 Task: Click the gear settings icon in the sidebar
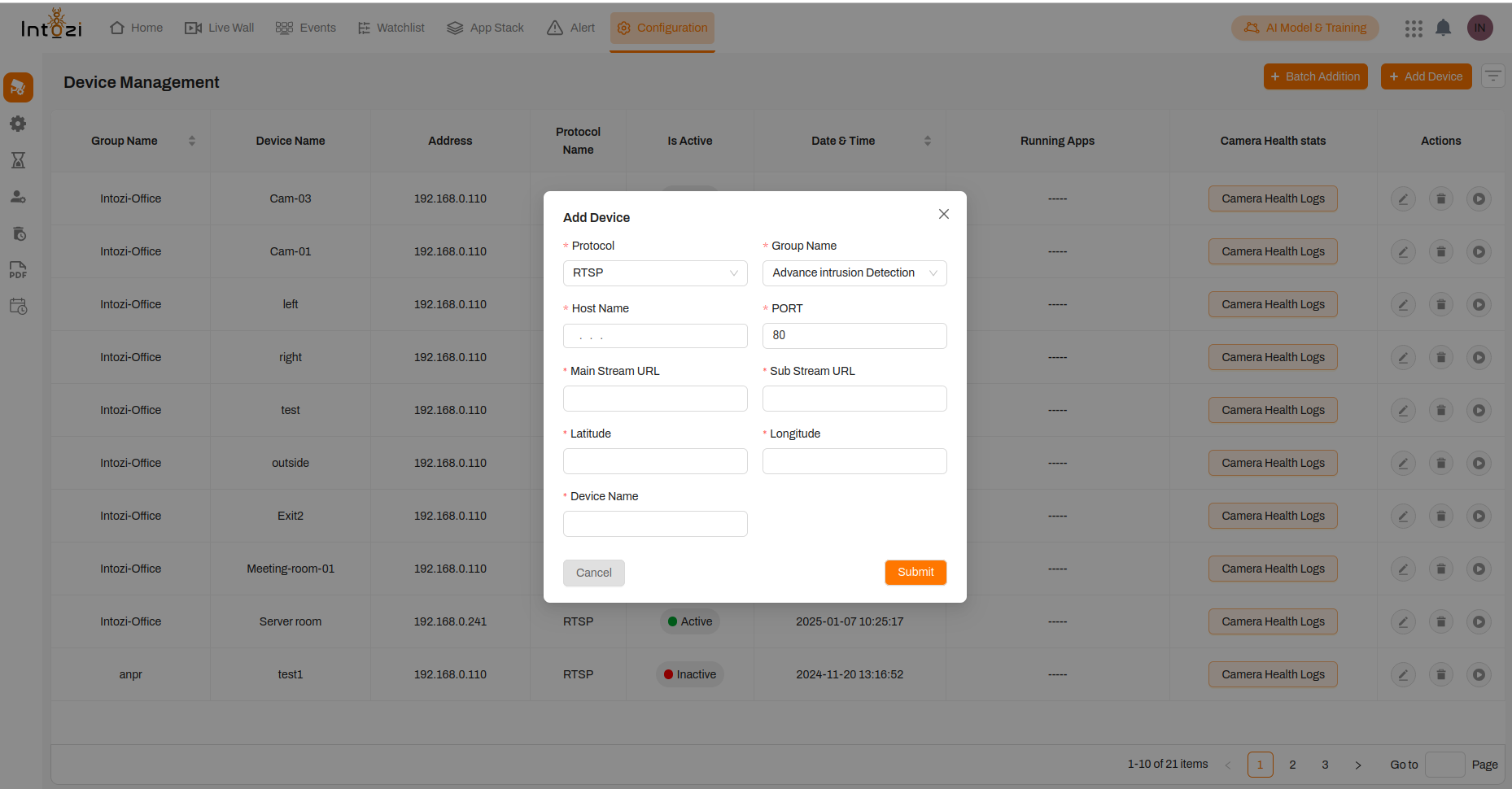tap(18, 124)
